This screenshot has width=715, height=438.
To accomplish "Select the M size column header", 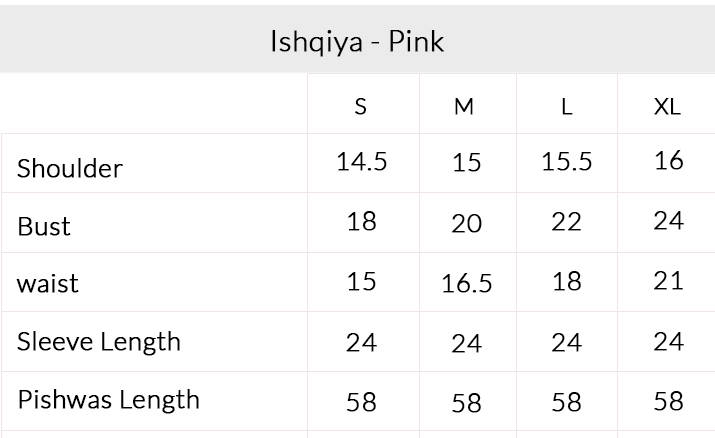I will tap(464, 106).
